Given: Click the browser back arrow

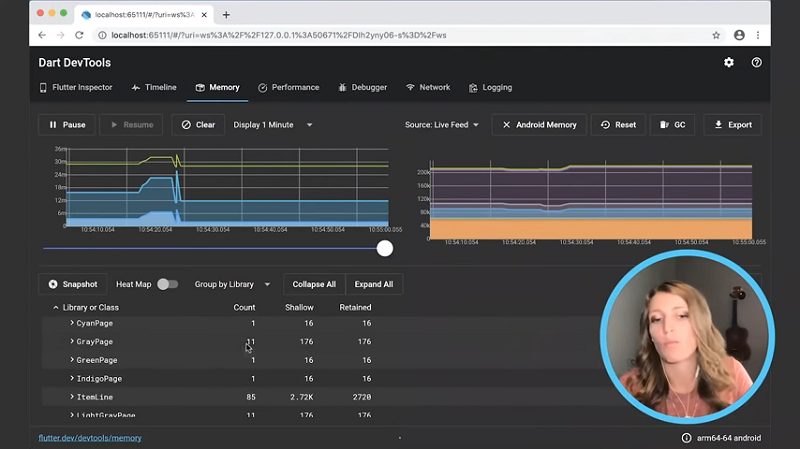Looking at the screenshot, I should tap(42, 35).
